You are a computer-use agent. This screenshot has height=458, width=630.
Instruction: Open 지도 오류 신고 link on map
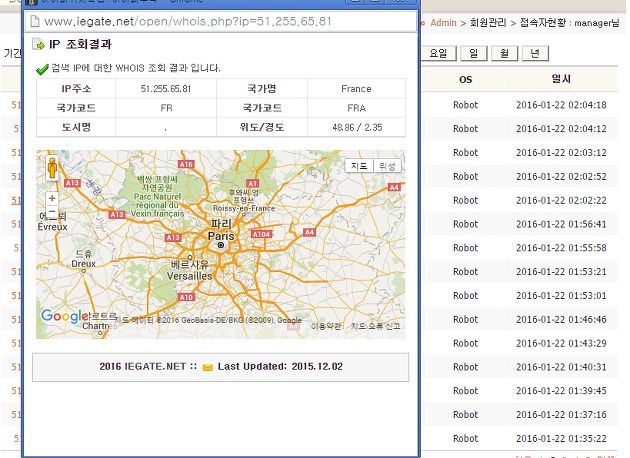pos(376,326)
